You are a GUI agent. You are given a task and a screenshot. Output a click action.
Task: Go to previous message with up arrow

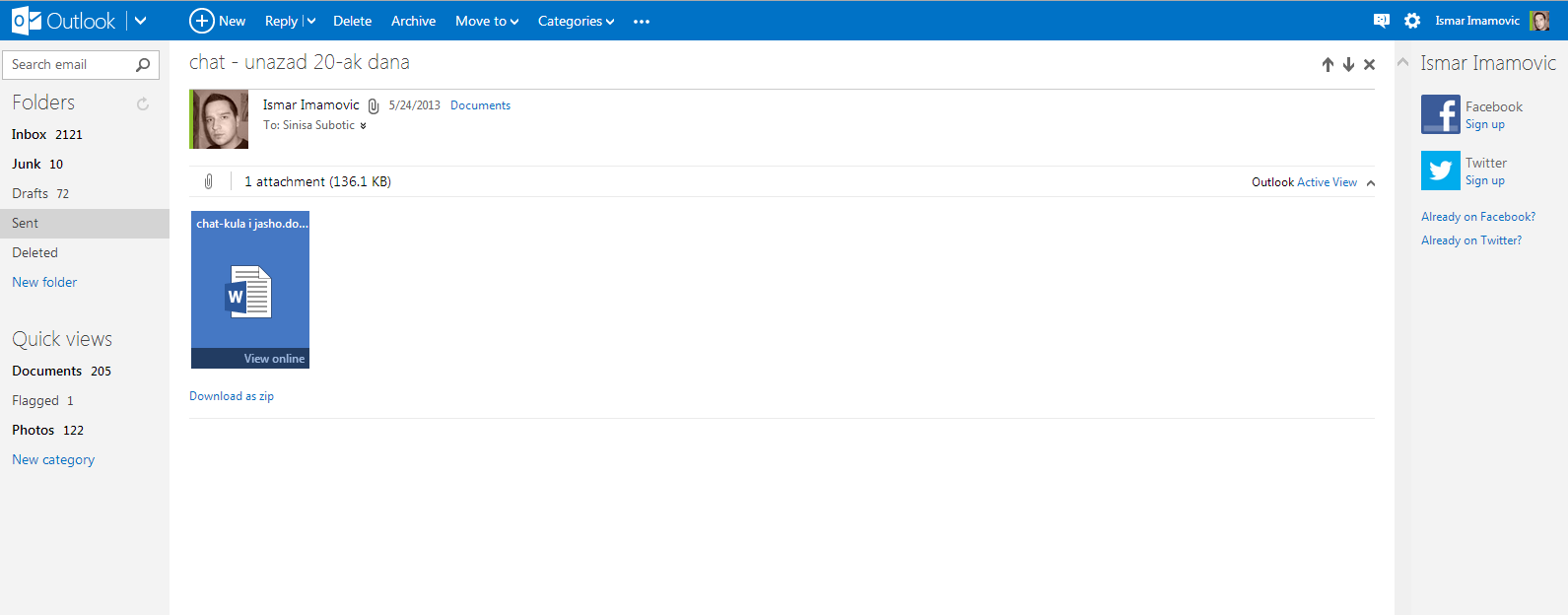(1328, 65)
